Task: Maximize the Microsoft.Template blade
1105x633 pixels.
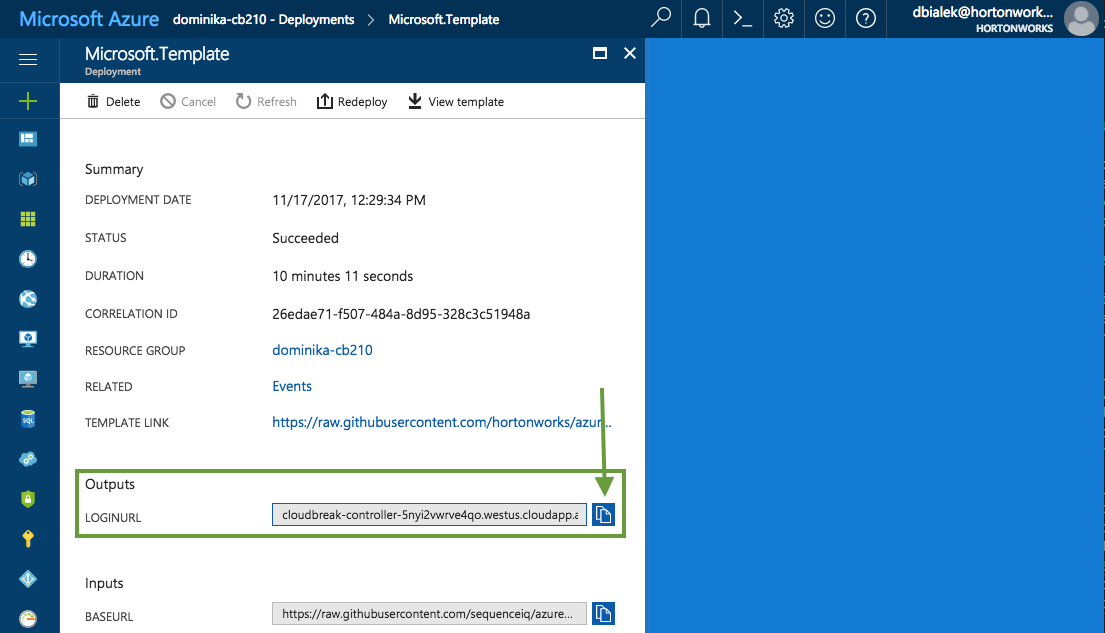Action: [x=600, y=54]
